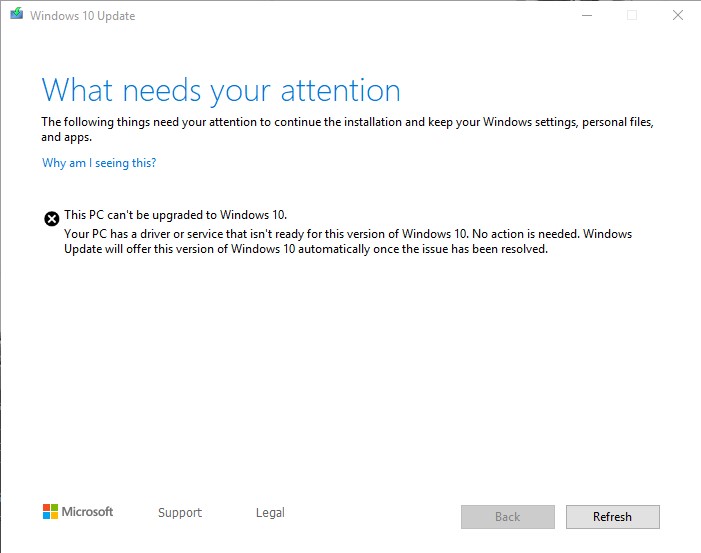Screen dimensions: 701x553
Task: Click the blank white area below the error
Action: 350,380
